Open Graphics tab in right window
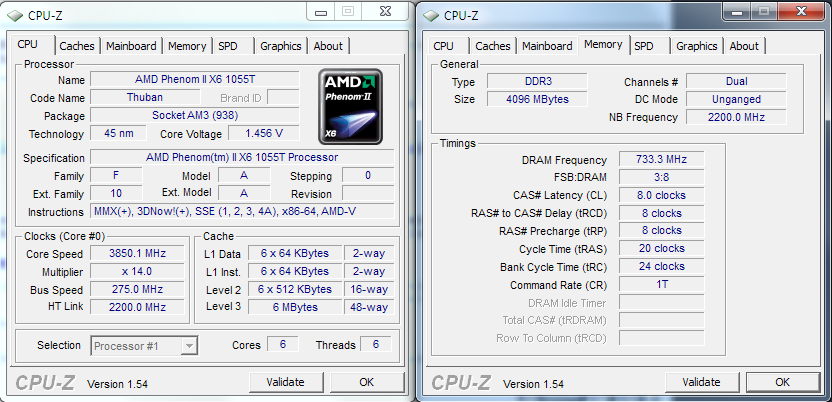 tap(697, 46)
